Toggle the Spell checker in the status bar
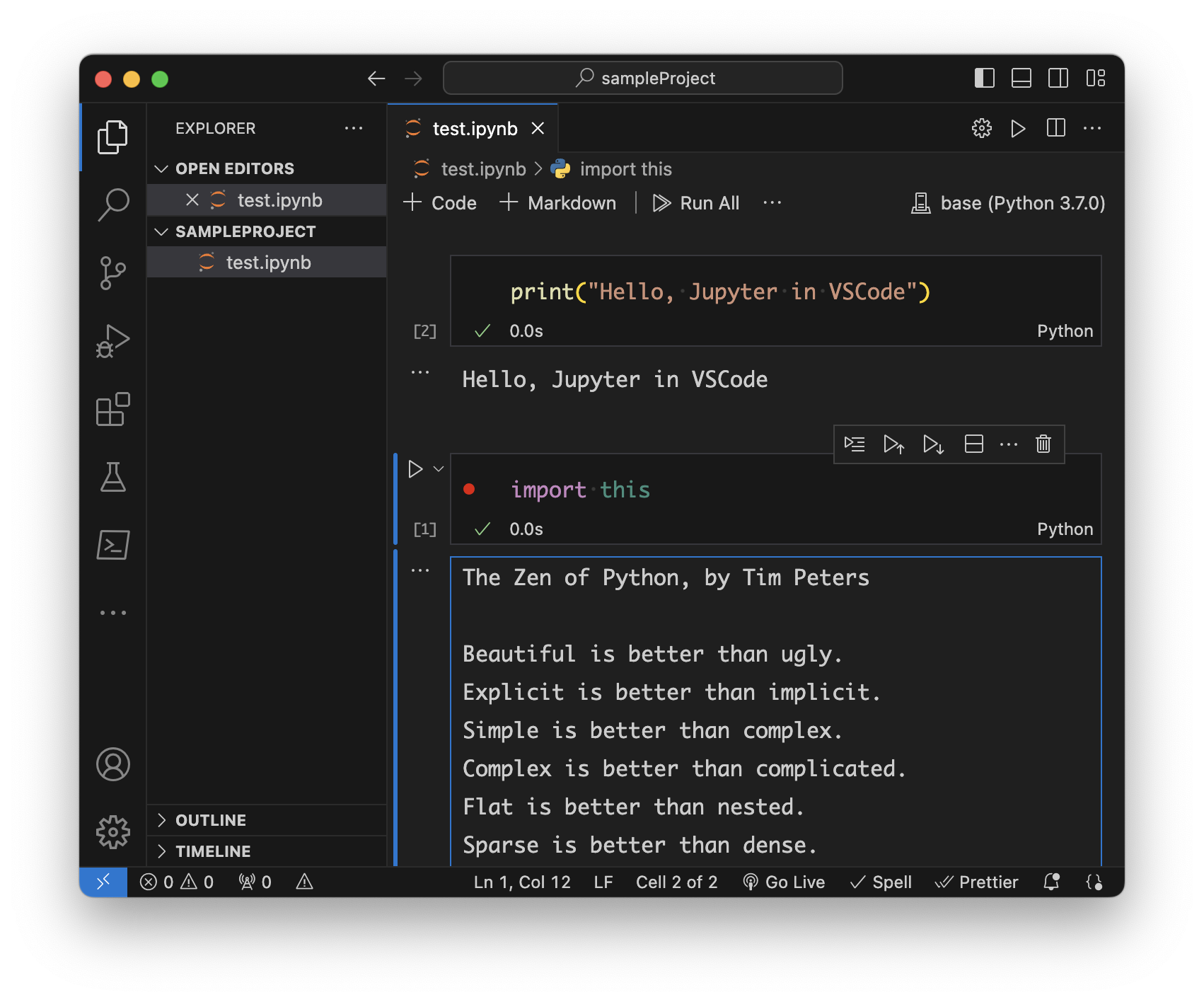 pyautogui.click(x=880, y=882)
